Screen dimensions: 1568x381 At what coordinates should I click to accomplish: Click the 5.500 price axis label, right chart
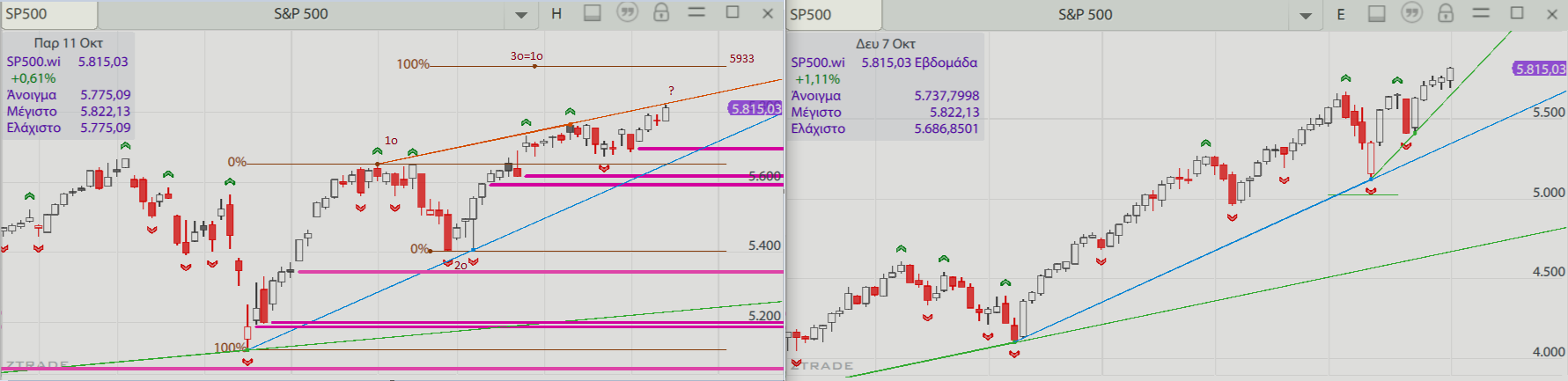pyautogui.click(x=1549, y=112)
